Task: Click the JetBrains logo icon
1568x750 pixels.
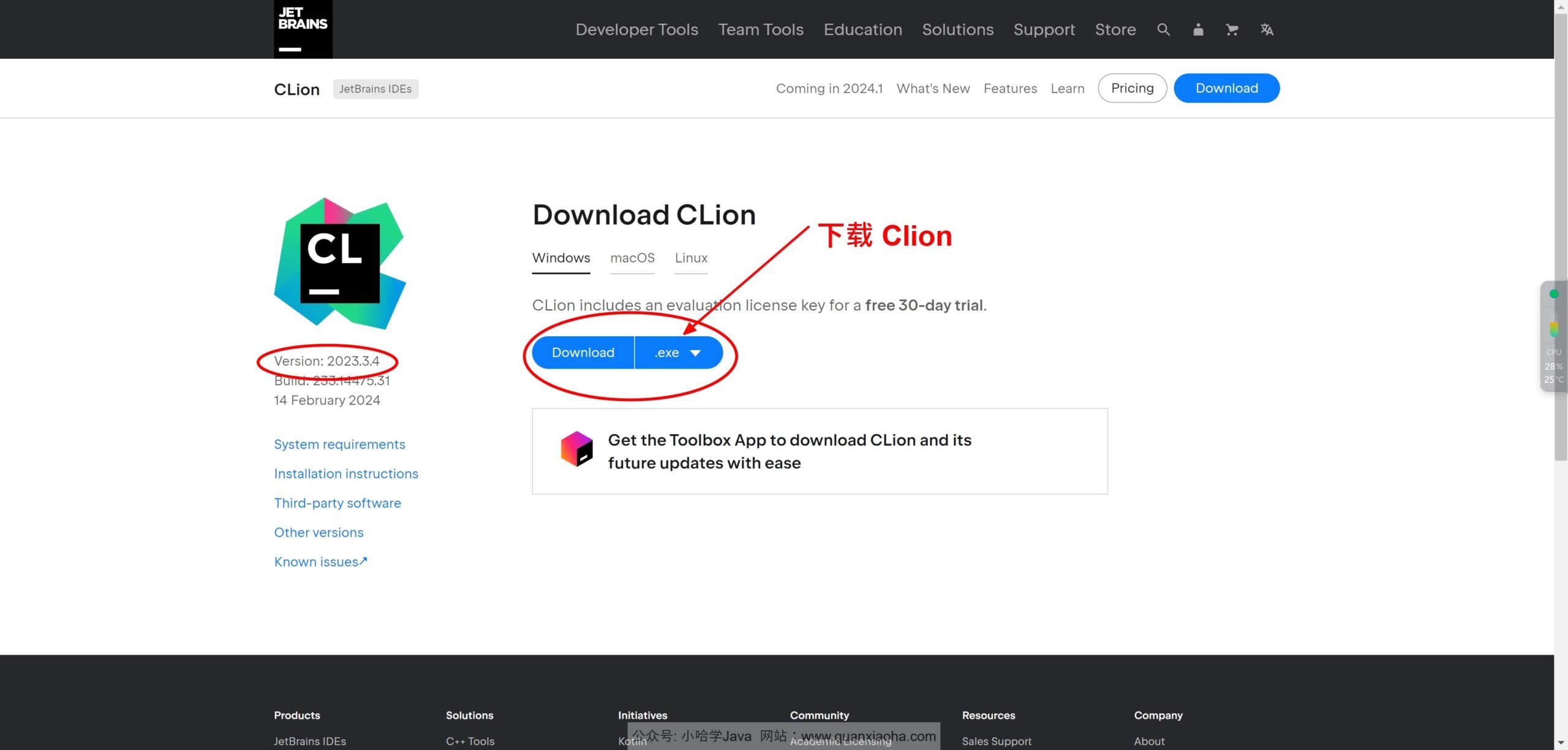Action: tap(302, 29)
